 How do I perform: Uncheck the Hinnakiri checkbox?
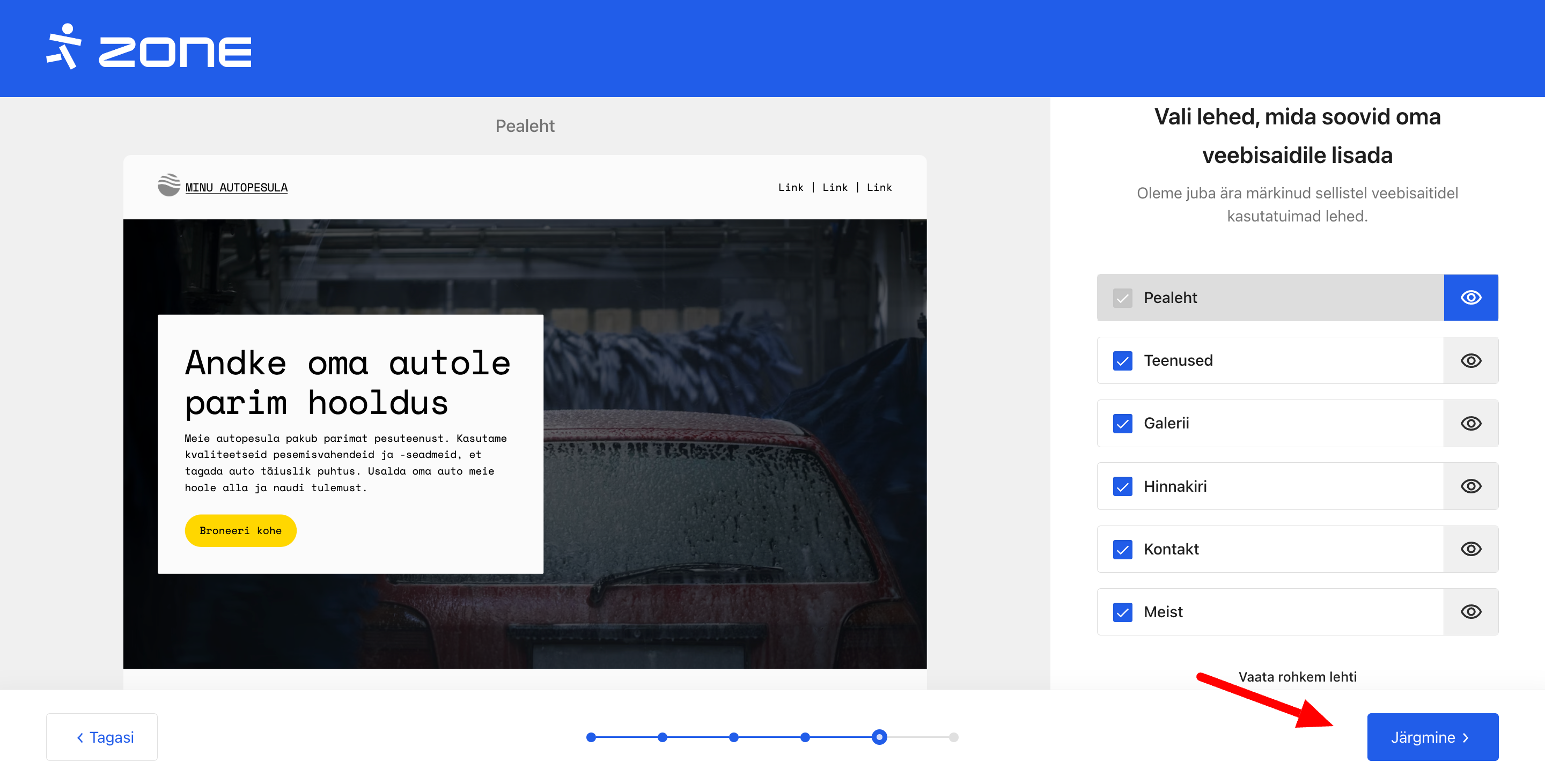1122,487
